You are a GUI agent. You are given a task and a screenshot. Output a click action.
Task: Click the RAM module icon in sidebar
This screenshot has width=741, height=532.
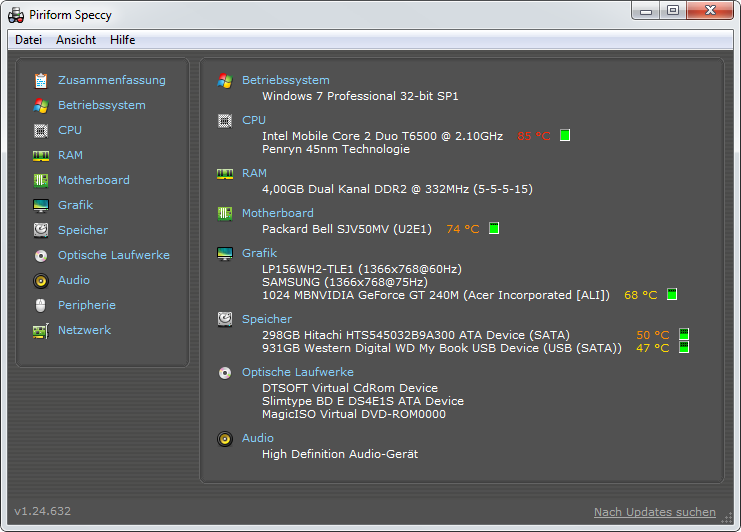pos(41,155)
